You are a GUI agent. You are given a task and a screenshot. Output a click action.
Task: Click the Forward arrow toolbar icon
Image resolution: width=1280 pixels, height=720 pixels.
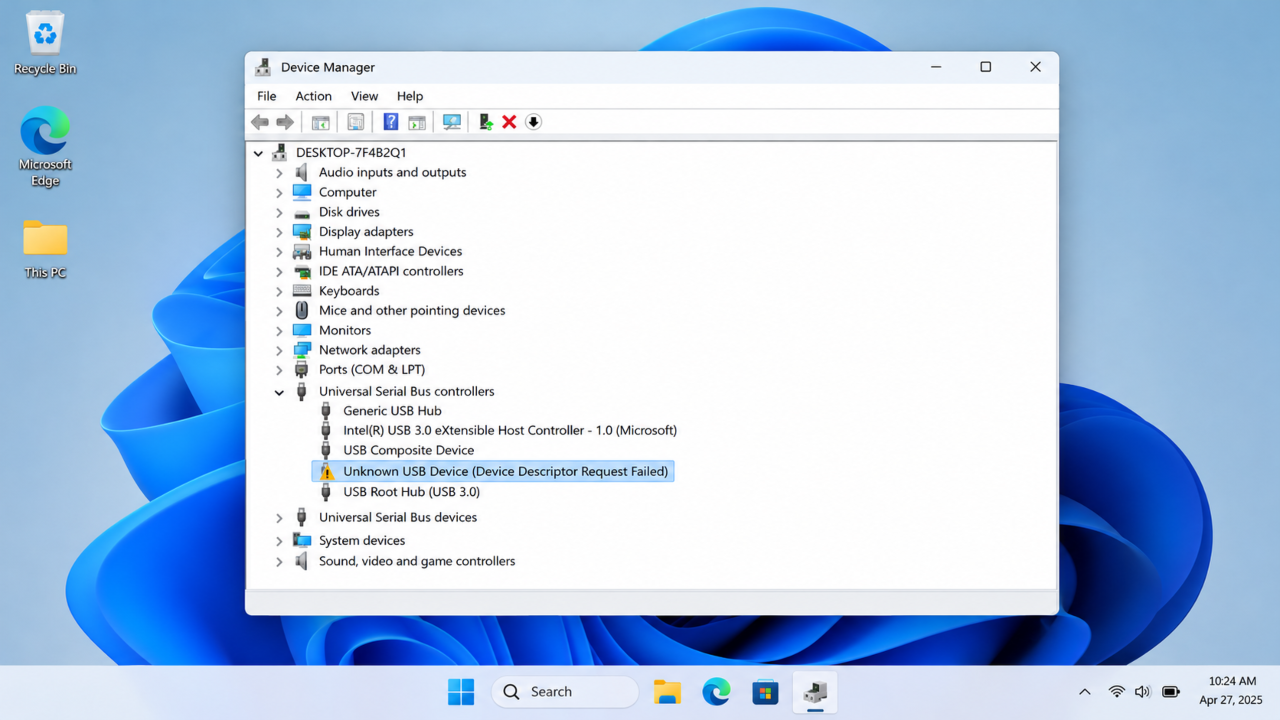pos(285,122)
